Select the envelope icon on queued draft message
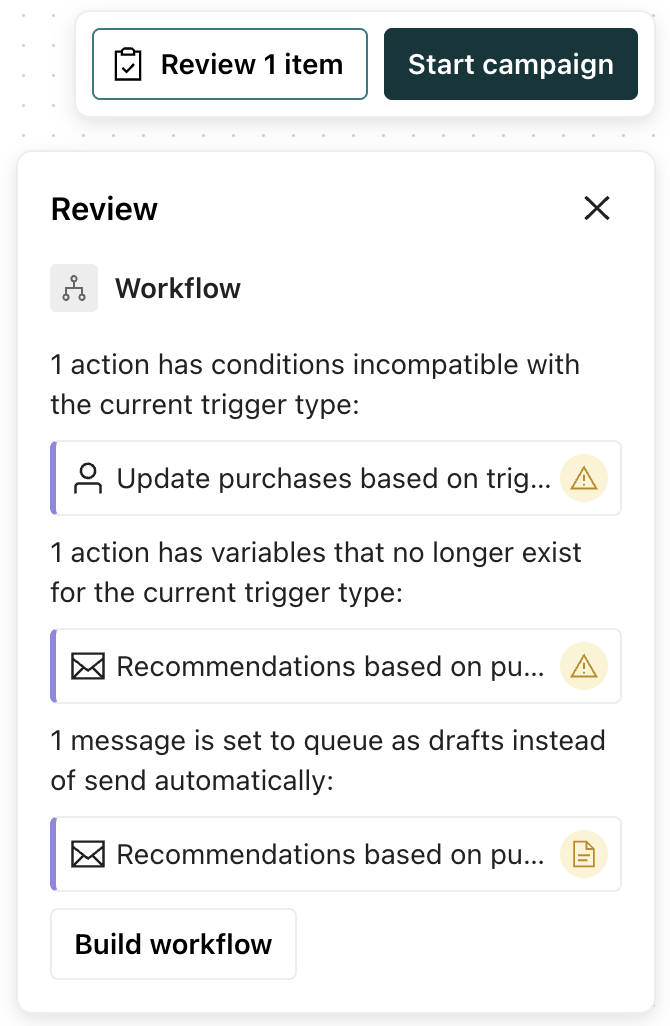The width and height of the screenshot is (670, 1026). click(x=89, y=854)
